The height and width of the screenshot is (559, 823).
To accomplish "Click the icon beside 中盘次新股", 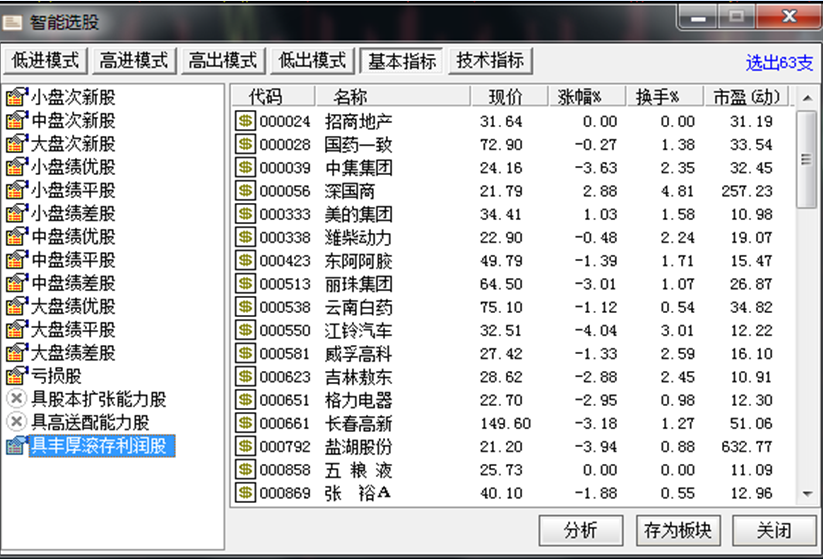I will click(17, 120).
